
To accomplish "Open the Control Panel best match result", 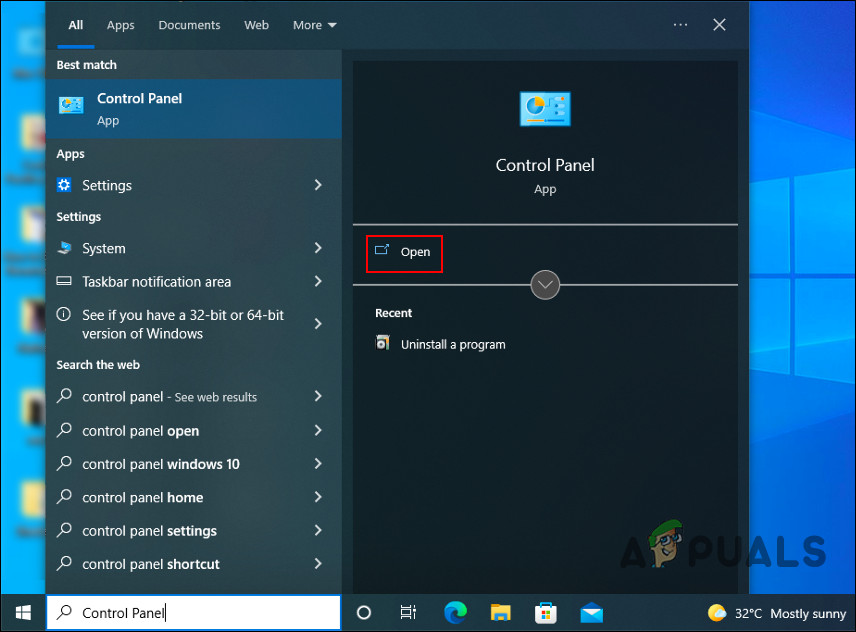I will point(194,109).
